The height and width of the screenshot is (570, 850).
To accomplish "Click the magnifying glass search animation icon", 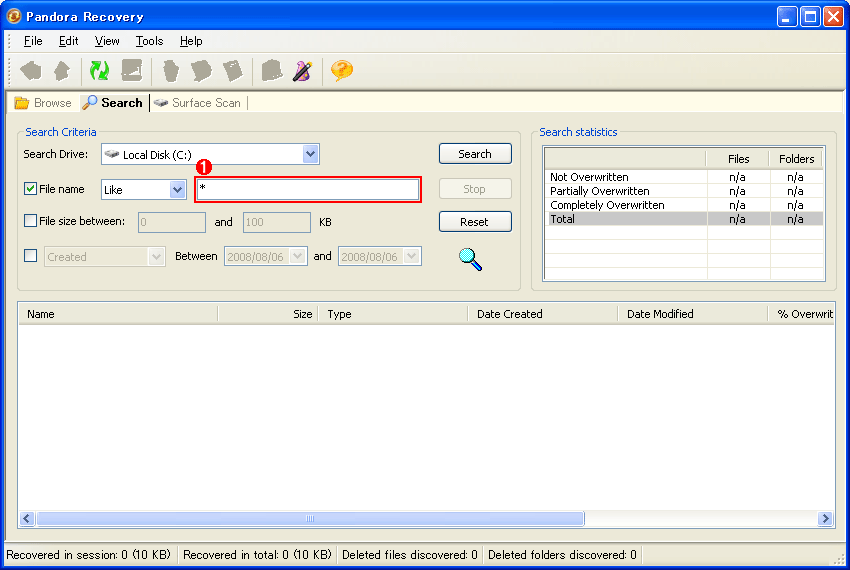I will [x=470, y=259].
